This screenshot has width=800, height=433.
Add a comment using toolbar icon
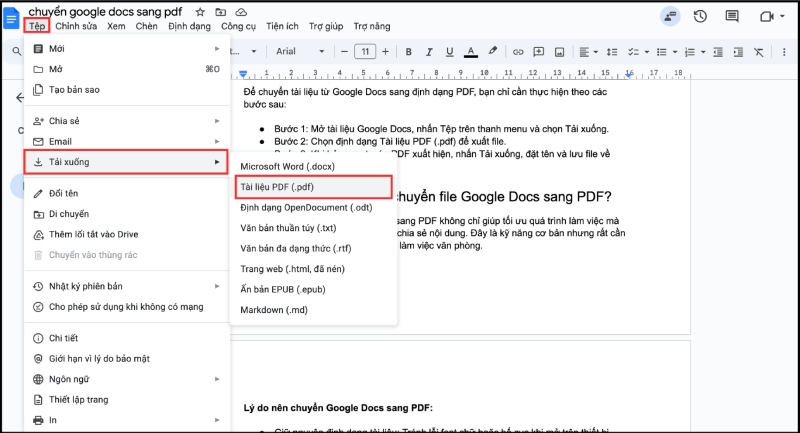coord(538,52)
